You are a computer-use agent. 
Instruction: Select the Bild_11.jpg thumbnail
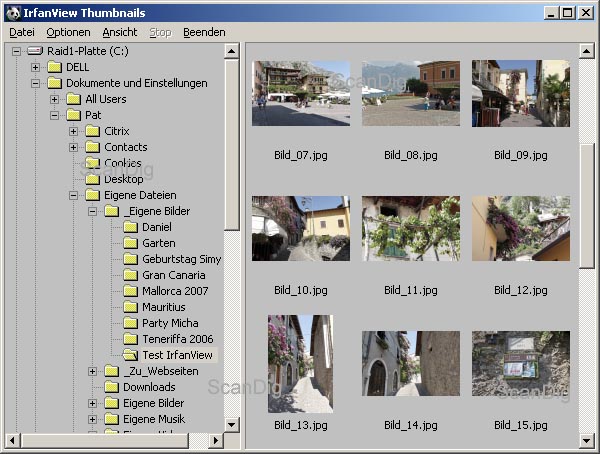pos(411,229)
